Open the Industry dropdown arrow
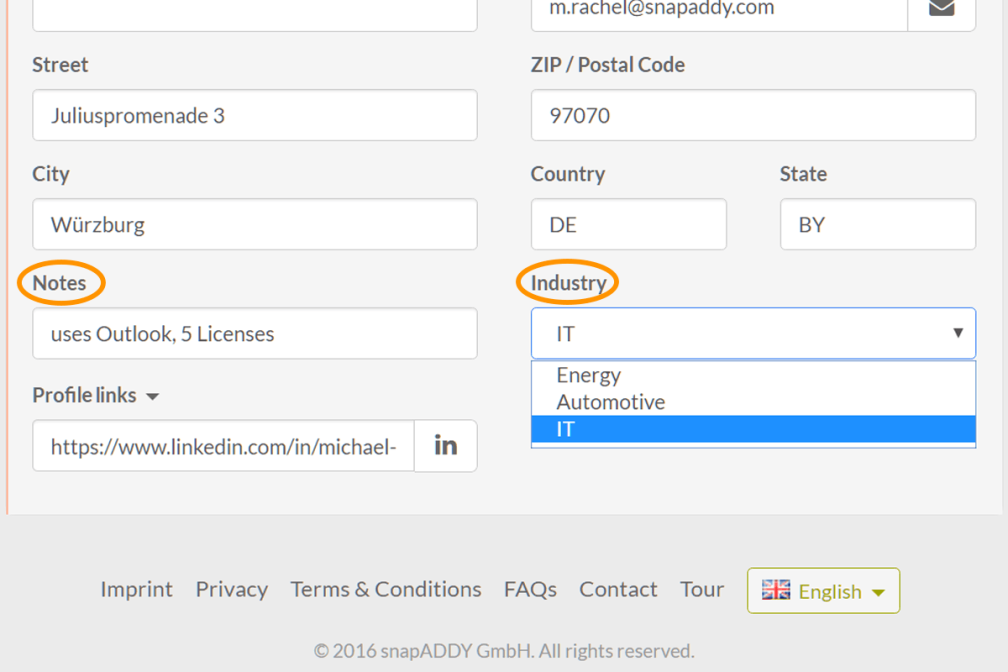1008x672 pixels. click(x=957, y=333)
